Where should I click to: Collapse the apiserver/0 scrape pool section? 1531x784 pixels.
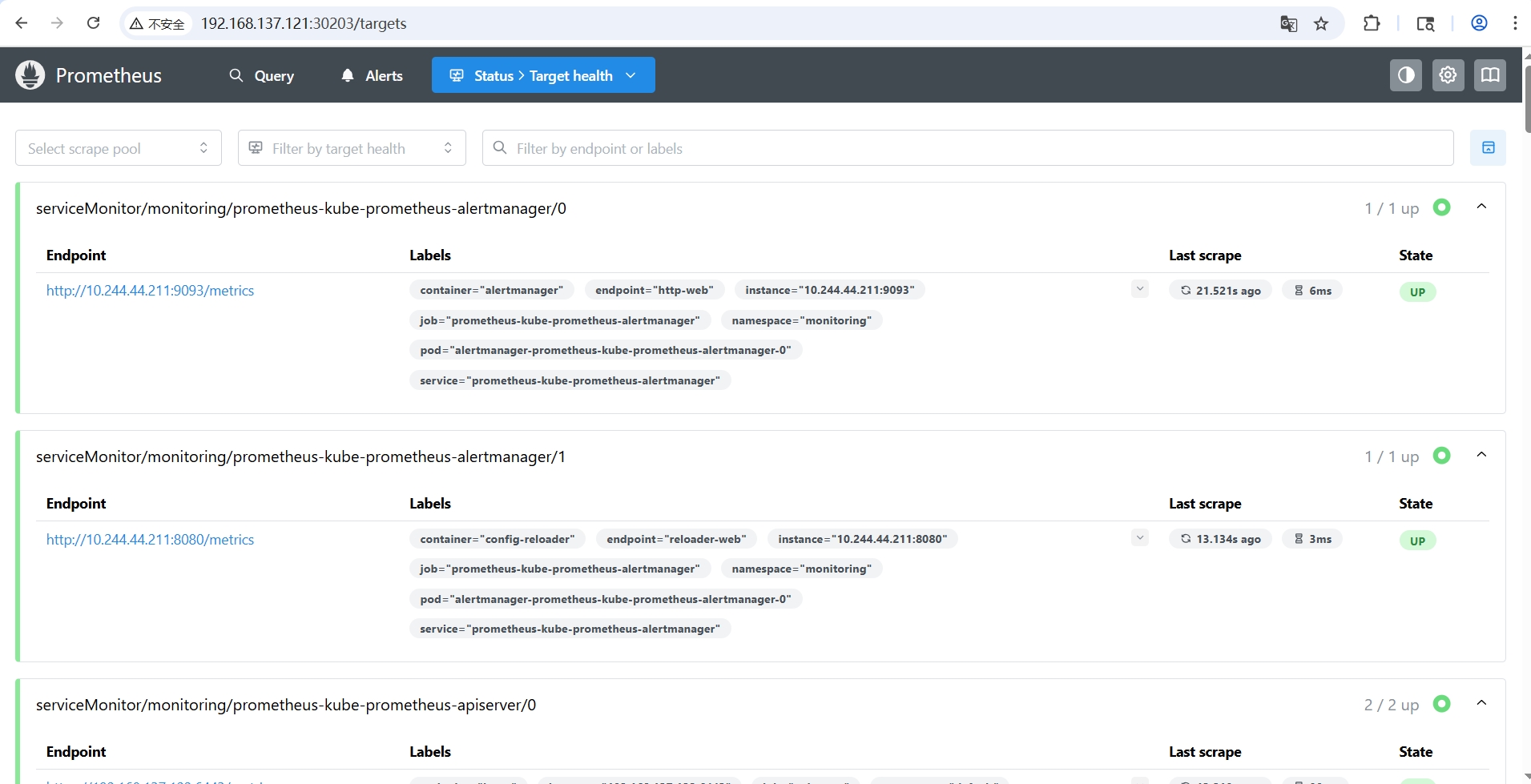pos(1481,704)
